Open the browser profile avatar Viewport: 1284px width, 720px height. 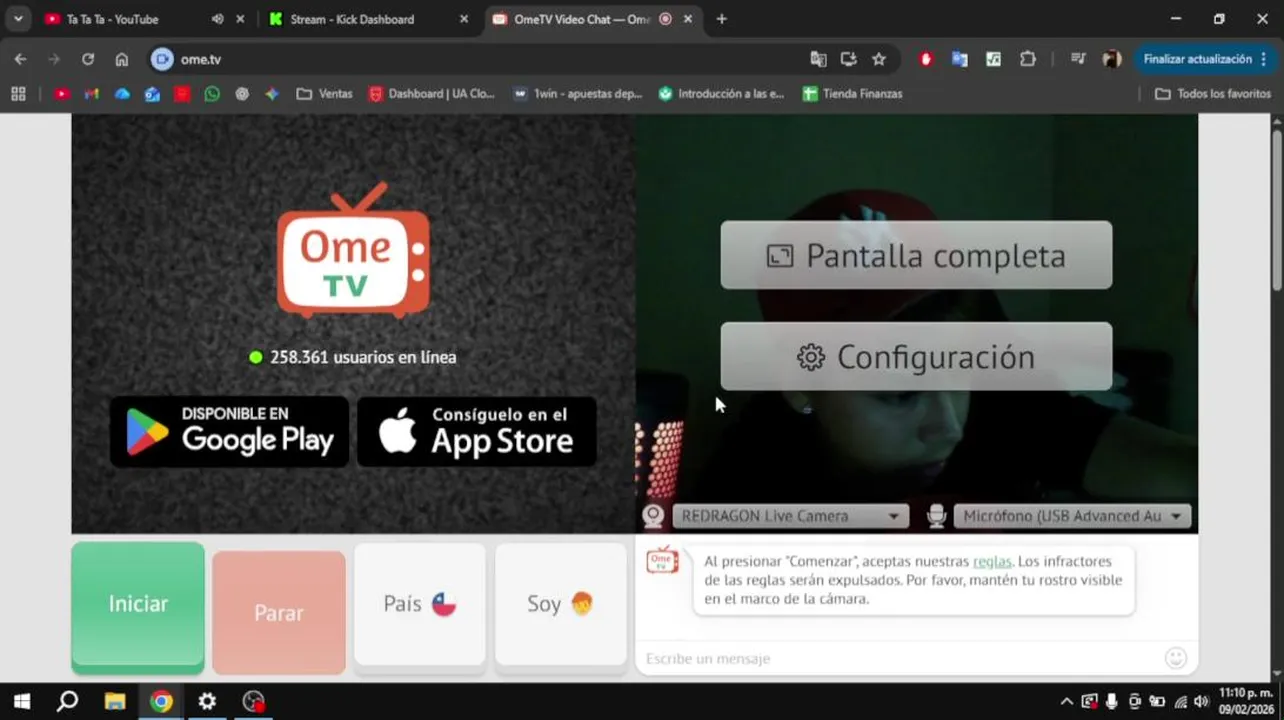click(1112, 59)
